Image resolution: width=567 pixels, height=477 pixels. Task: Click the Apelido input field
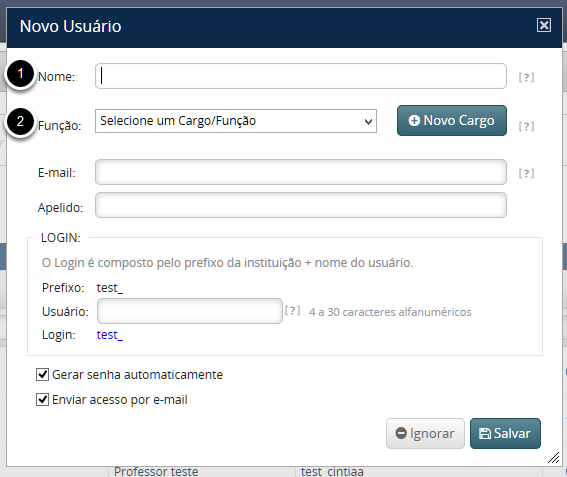(300, 205)
